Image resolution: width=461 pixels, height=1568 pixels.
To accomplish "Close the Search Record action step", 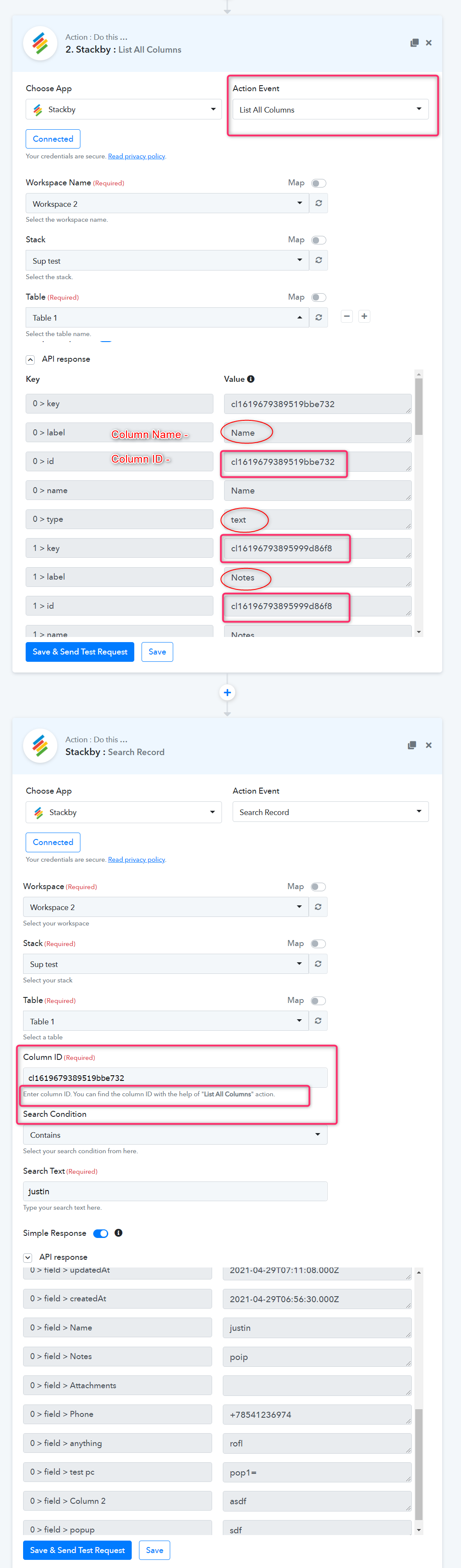I will pyautogui.click(x=429, y=745).
